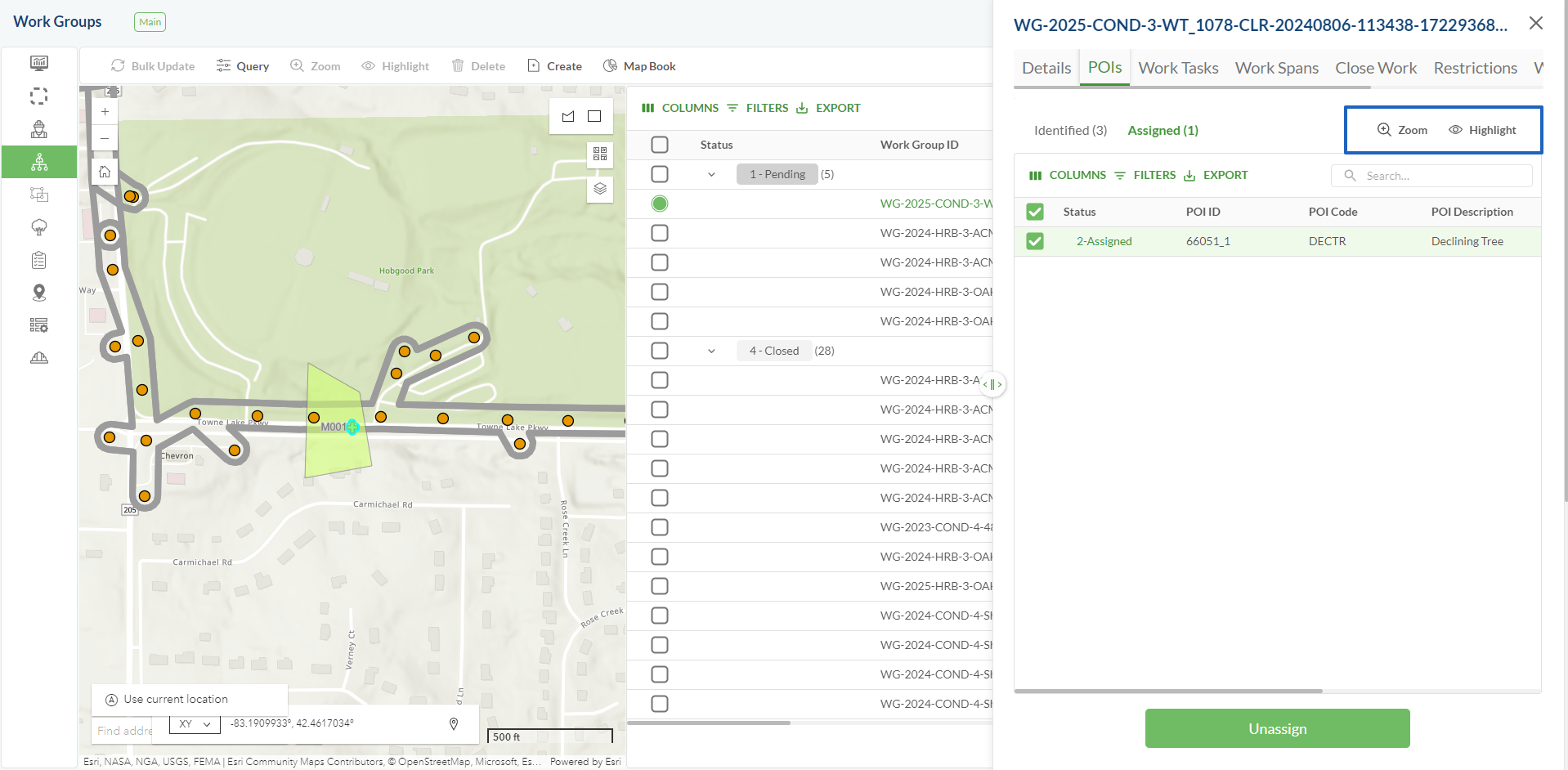Open the basemap gallery grid icon
The height and width of the screenshot is (770, 1568).
click(x=600, y=154)
